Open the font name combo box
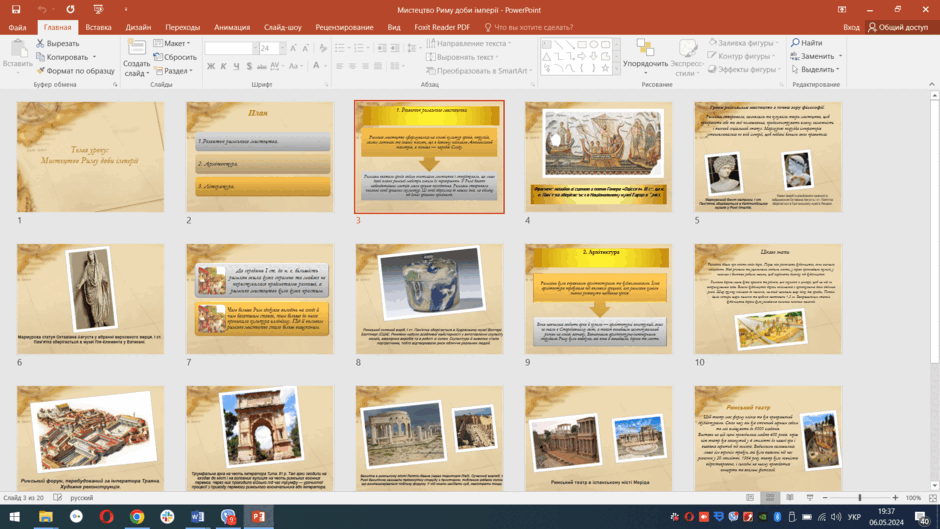The image size is (940, 529). [231, 48]
